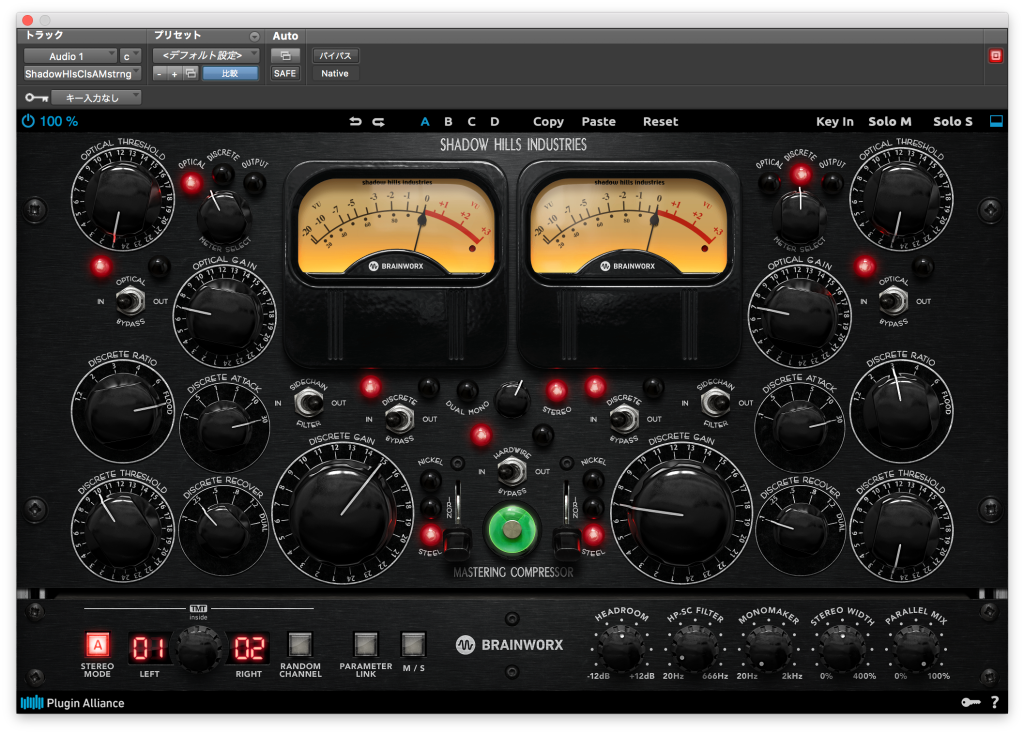This screenshot has height=734, width=1024.
Task: Click the preset plus button
Action: pos(174,74)
